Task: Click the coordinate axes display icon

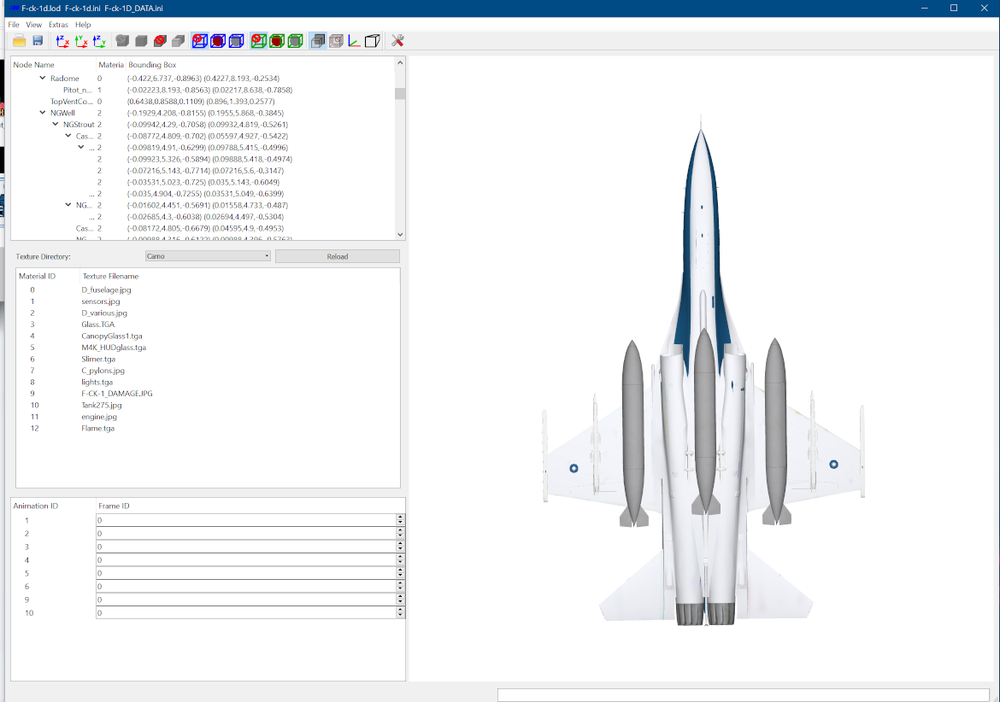Action: [x=354, y=41]
